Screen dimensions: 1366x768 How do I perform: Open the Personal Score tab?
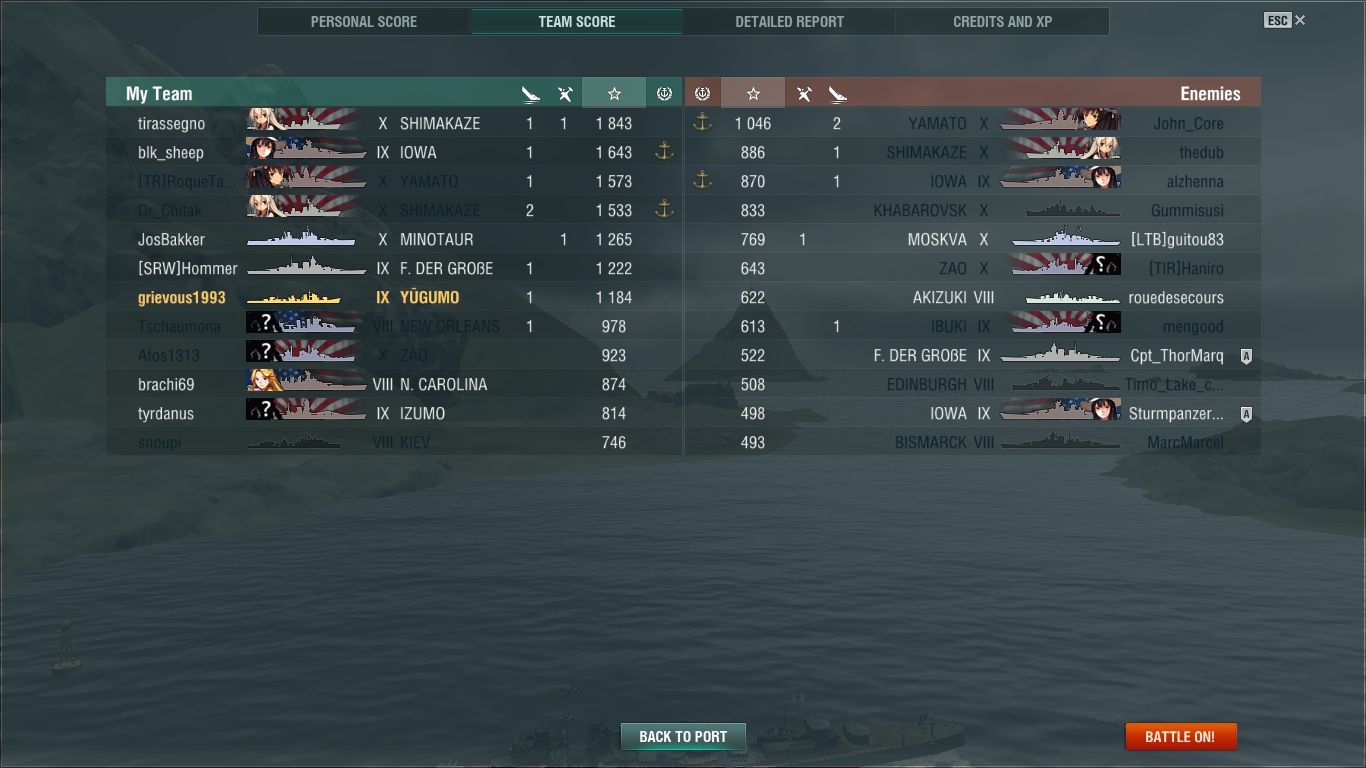click(x=364, y=21)
